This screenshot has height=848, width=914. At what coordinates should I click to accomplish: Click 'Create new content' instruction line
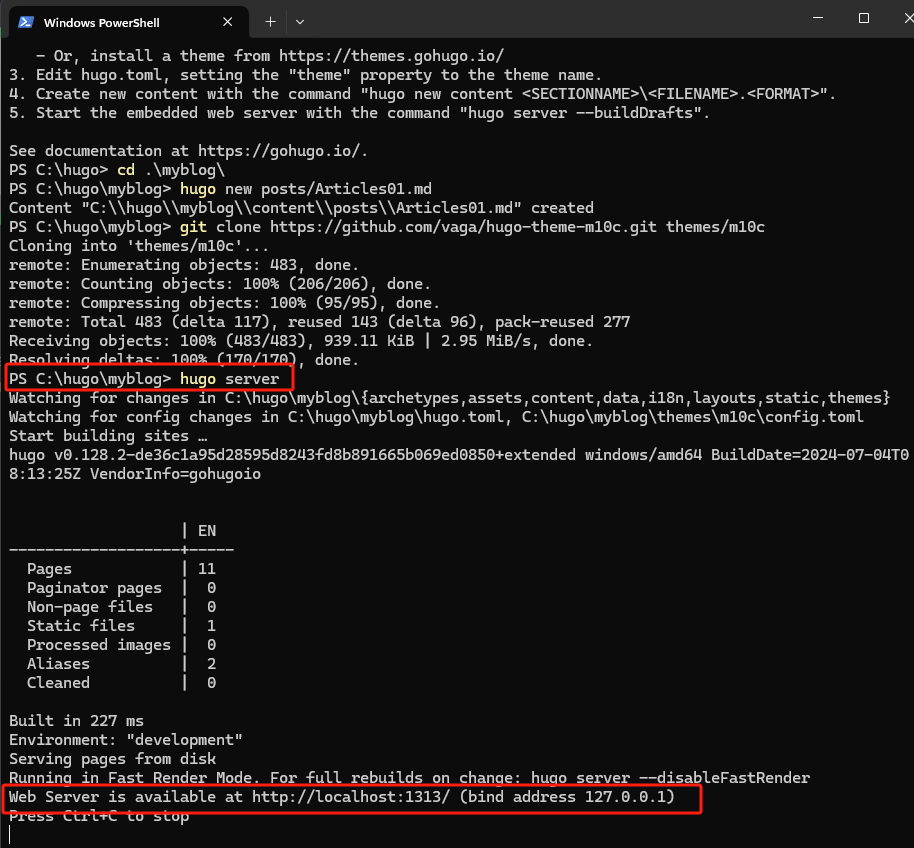click(423, 94)
